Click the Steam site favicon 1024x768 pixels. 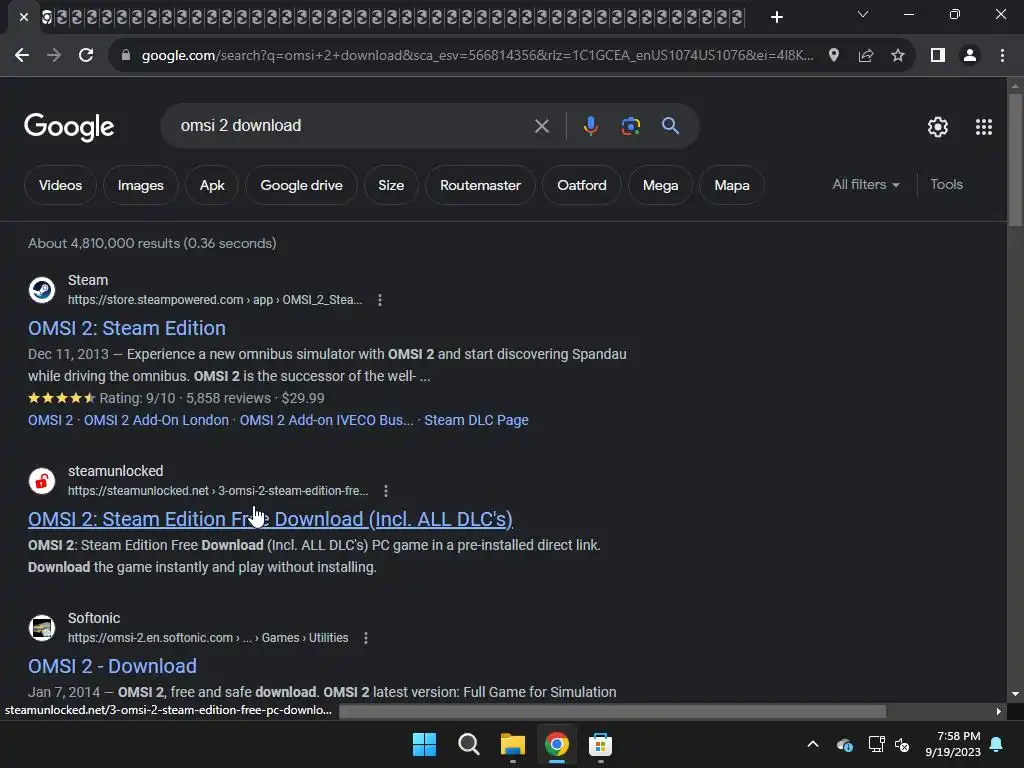(42, 290)
